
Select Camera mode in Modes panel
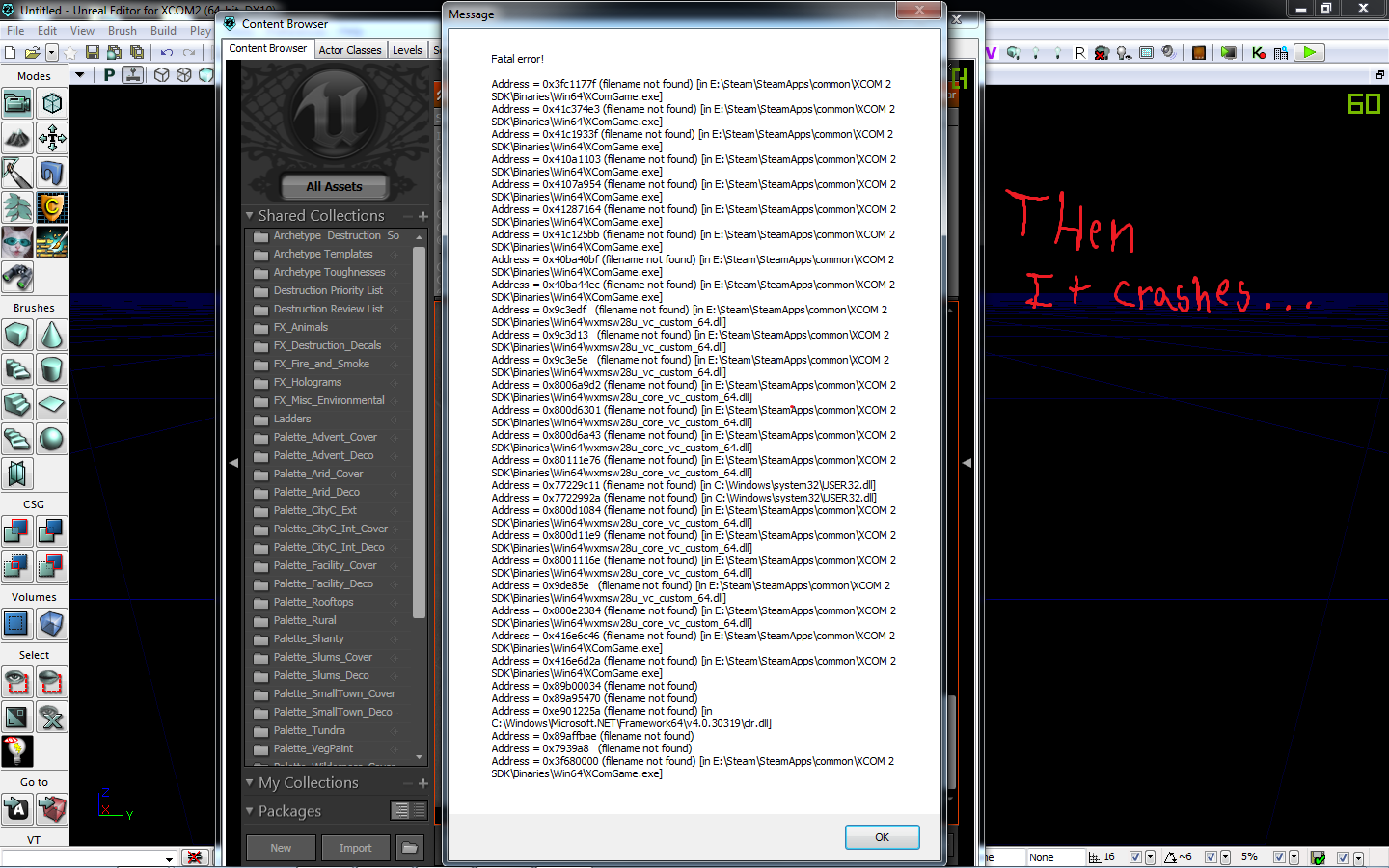point(17,103)
